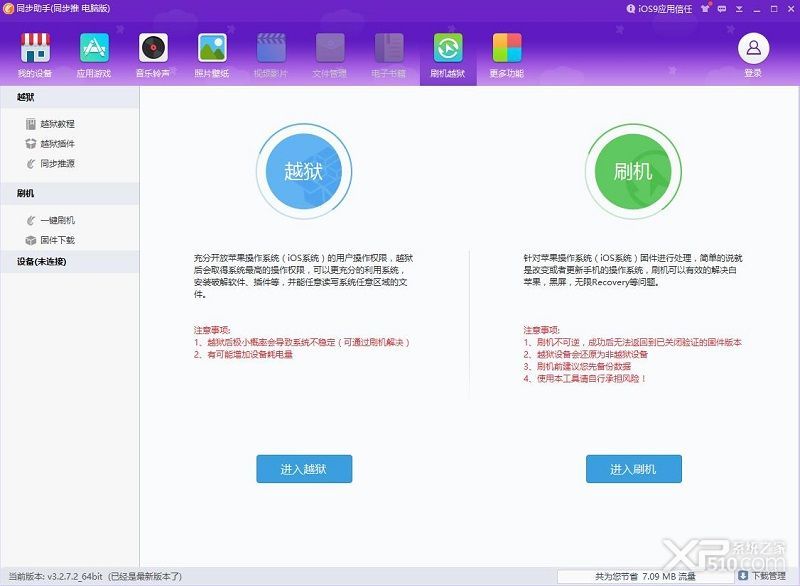Click the 同步助手 app logo in title bar
Viewport: 800px width, 586px height.
coord(8,9)
